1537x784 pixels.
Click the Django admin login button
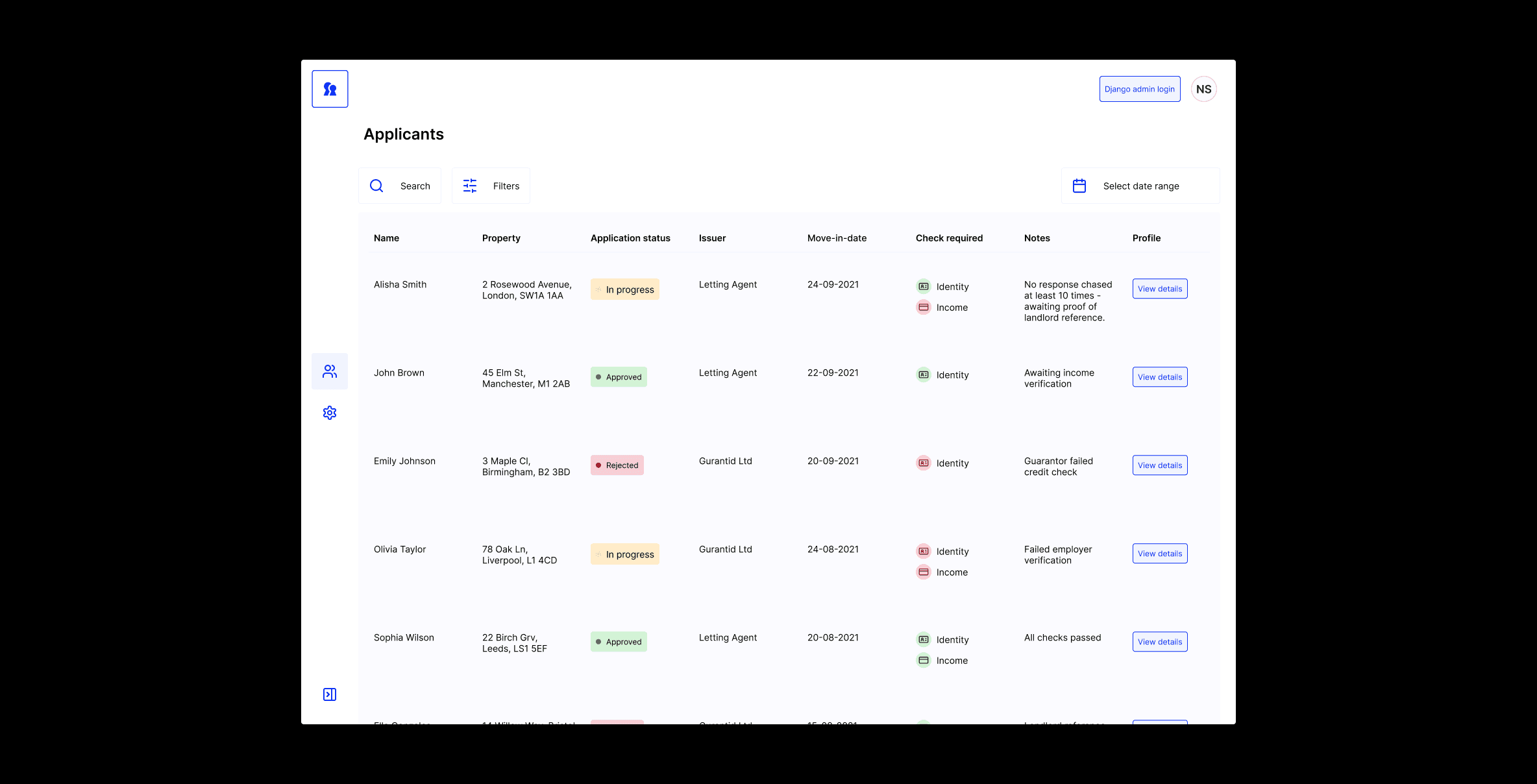[1139, 89]
